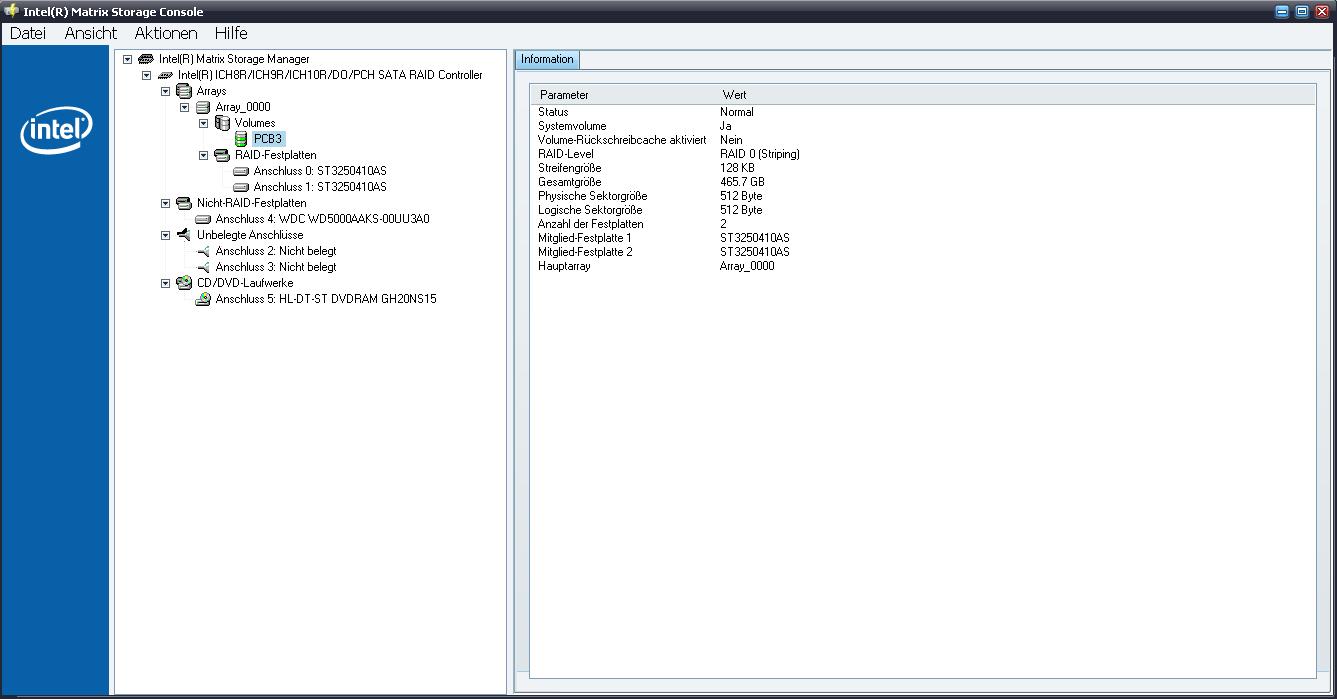Screen dimensions: 1337x699
Task: Click the disk icon for Anschluss 1
Action: point(241,187)
